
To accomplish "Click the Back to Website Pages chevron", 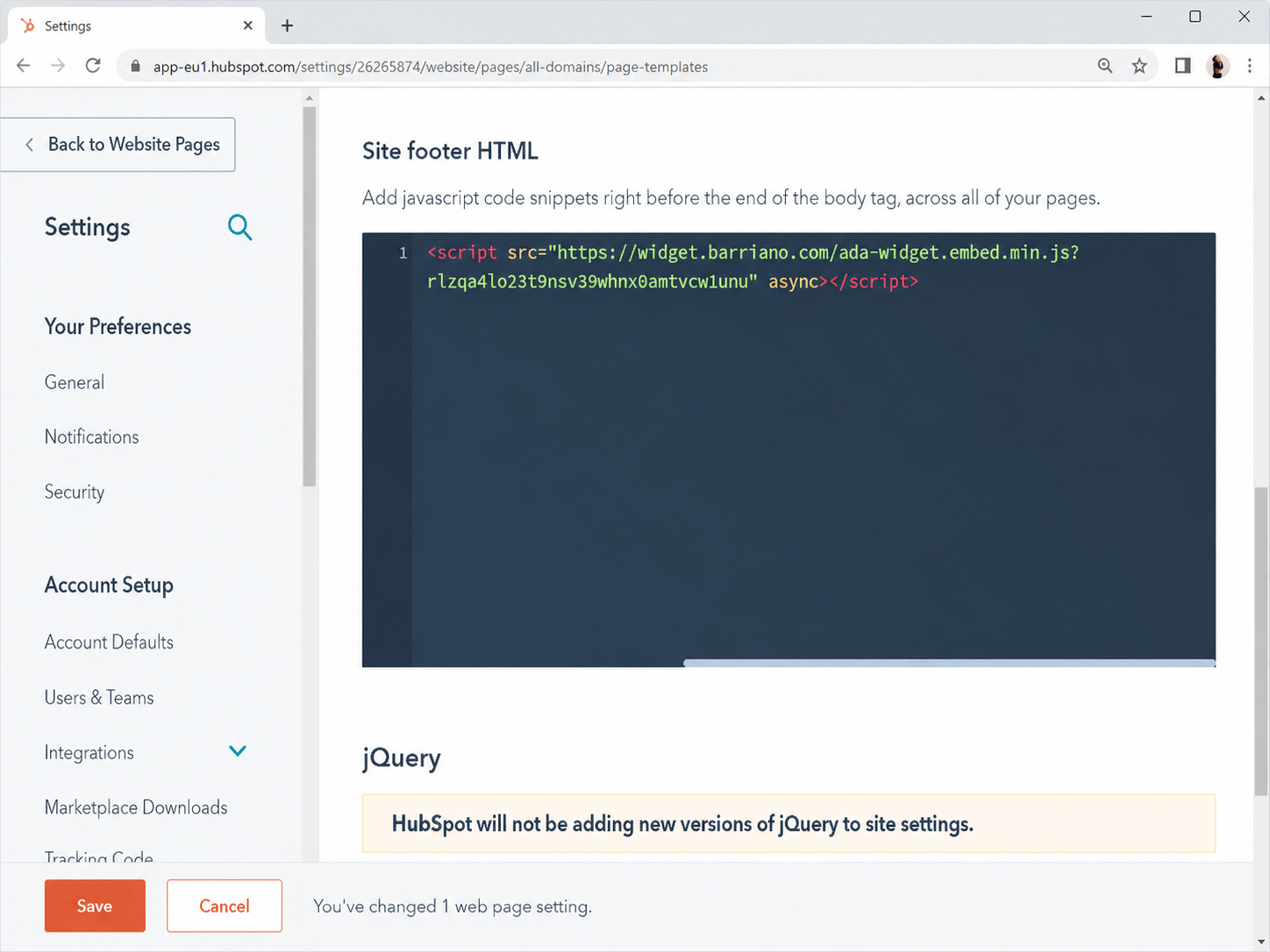I will (30, 145).
